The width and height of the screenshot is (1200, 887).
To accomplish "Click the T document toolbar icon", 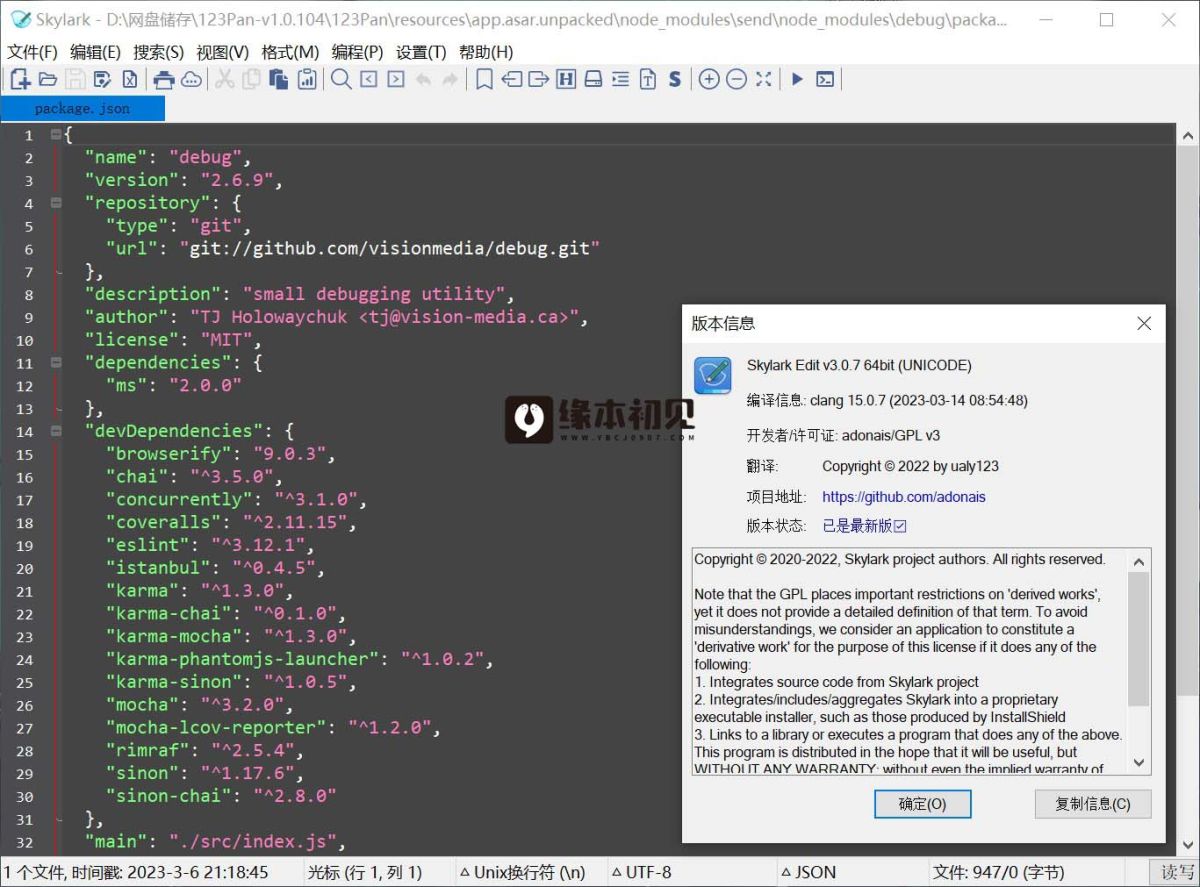I will point(648,80).
